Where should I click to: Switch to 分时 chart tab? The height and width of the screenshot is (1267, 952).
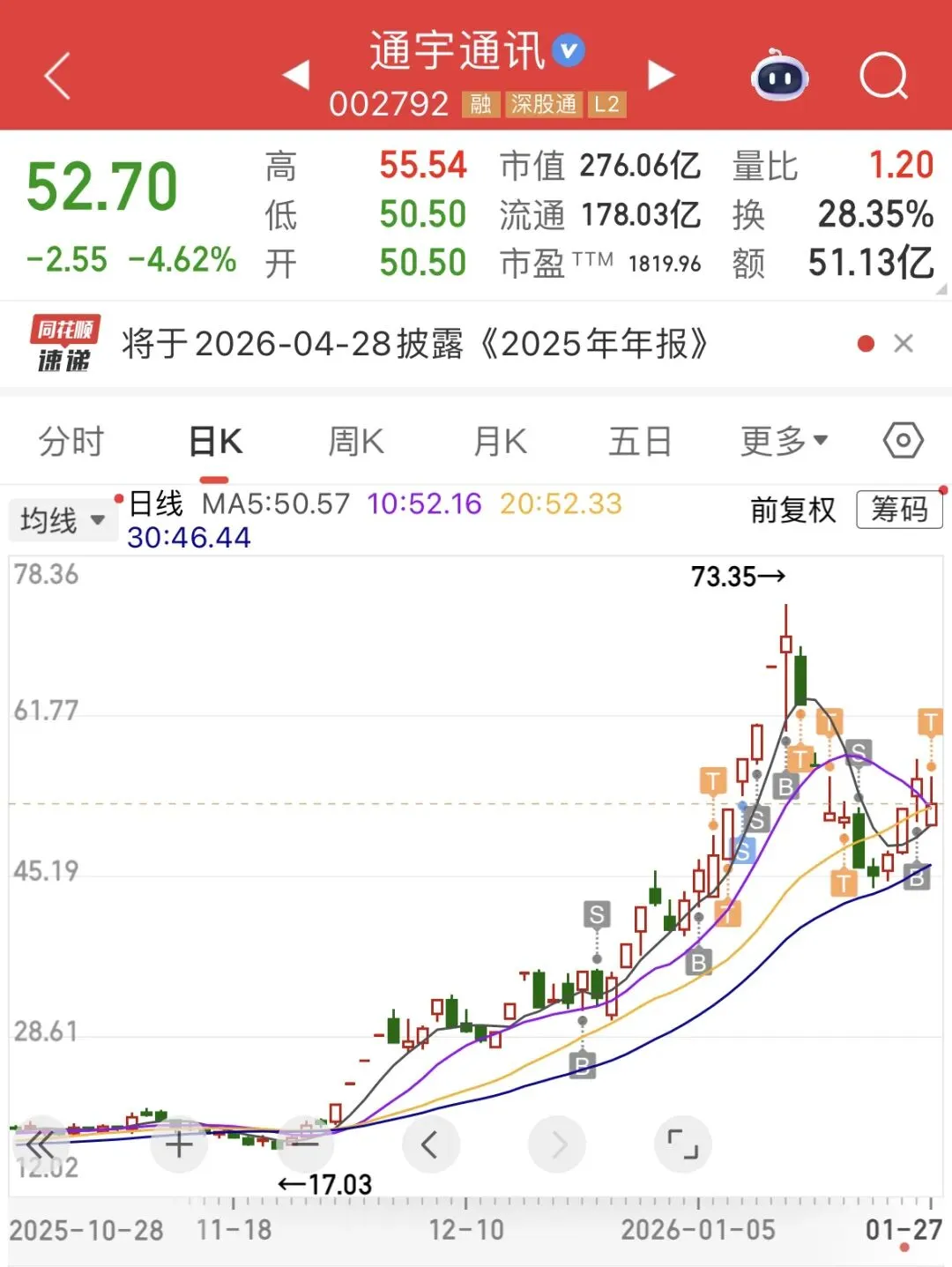tap(71, 441)
